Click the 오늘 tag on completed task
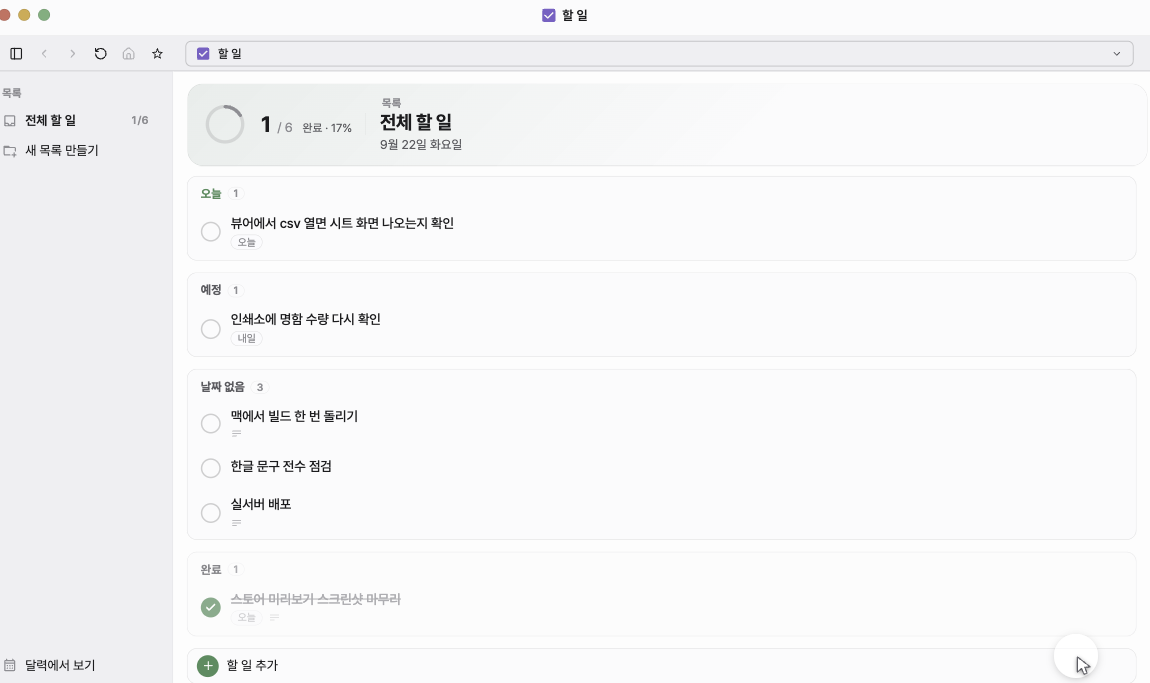1150x683 pixels. click(x=246, y=618)
